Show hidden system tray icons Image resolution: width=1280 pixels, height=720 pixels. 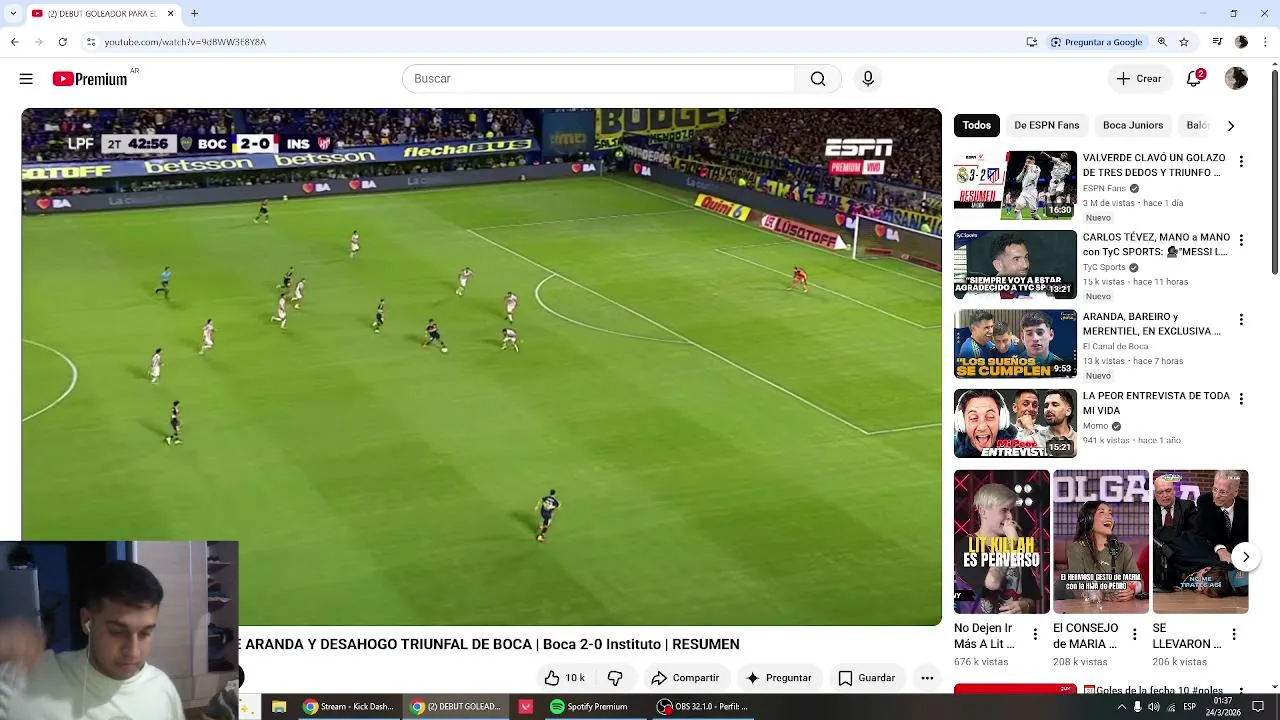coord(1121,707)
